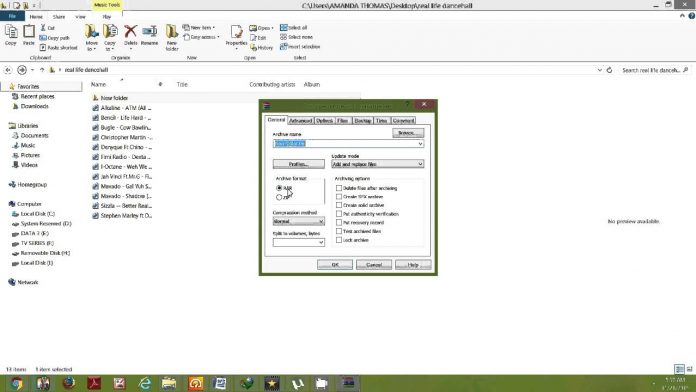This screenshot has height=392, width=696.
Task: Click Copy path in the ribbon
Action: click(x=55, y=38)
